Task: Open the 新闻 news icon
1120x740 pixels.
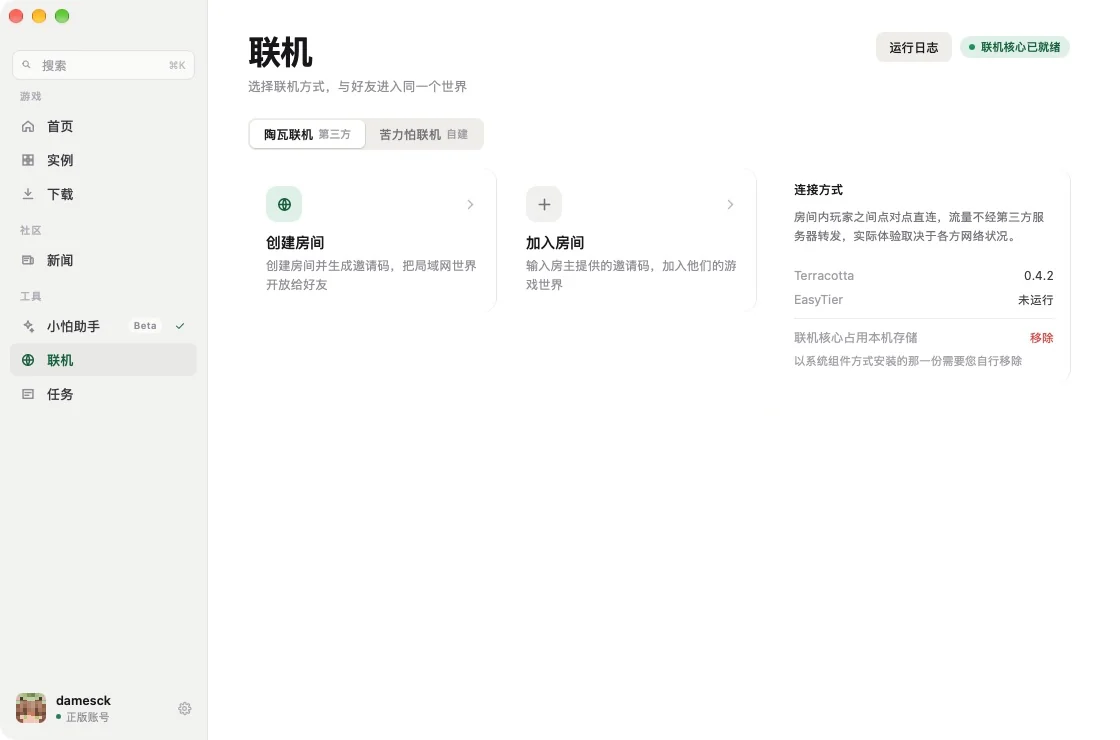Action: click(28, 260)
